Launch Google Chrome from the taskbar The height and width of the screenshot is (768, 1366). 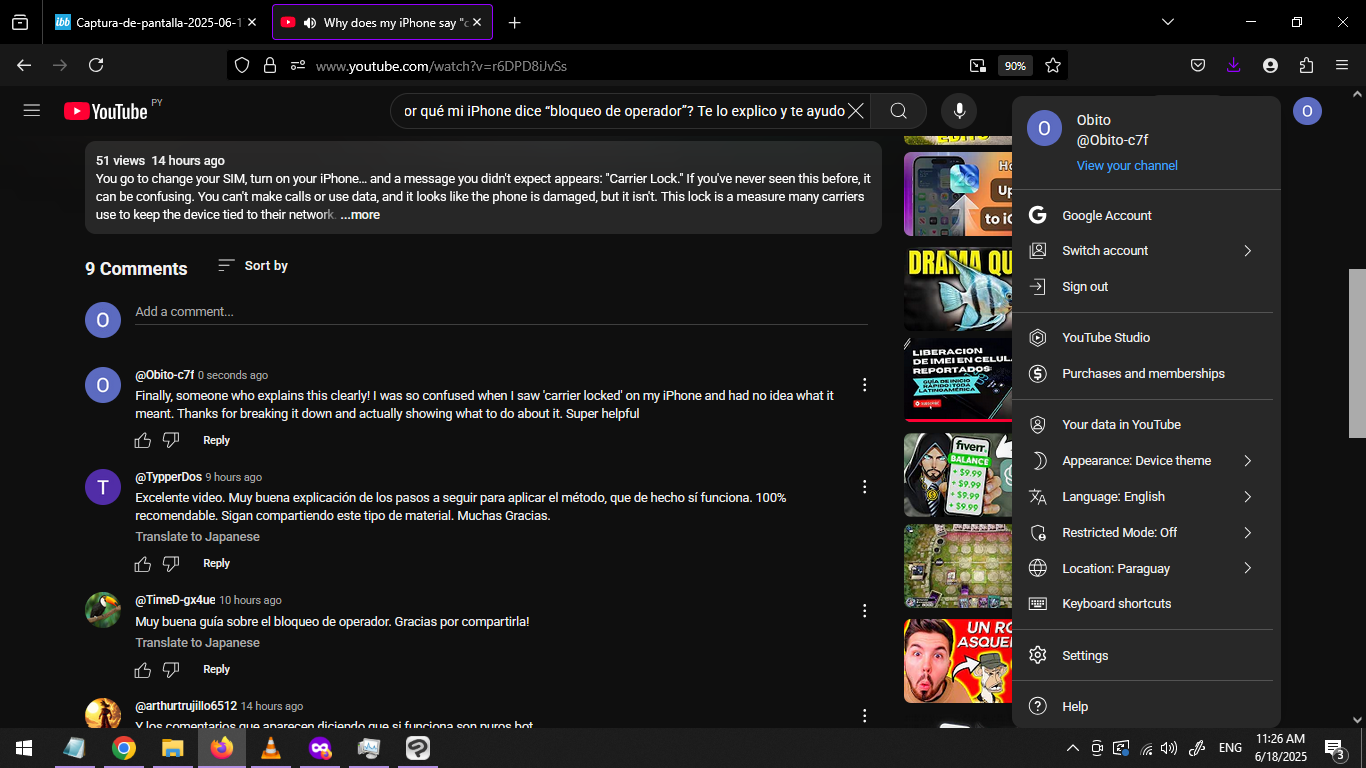124,748
